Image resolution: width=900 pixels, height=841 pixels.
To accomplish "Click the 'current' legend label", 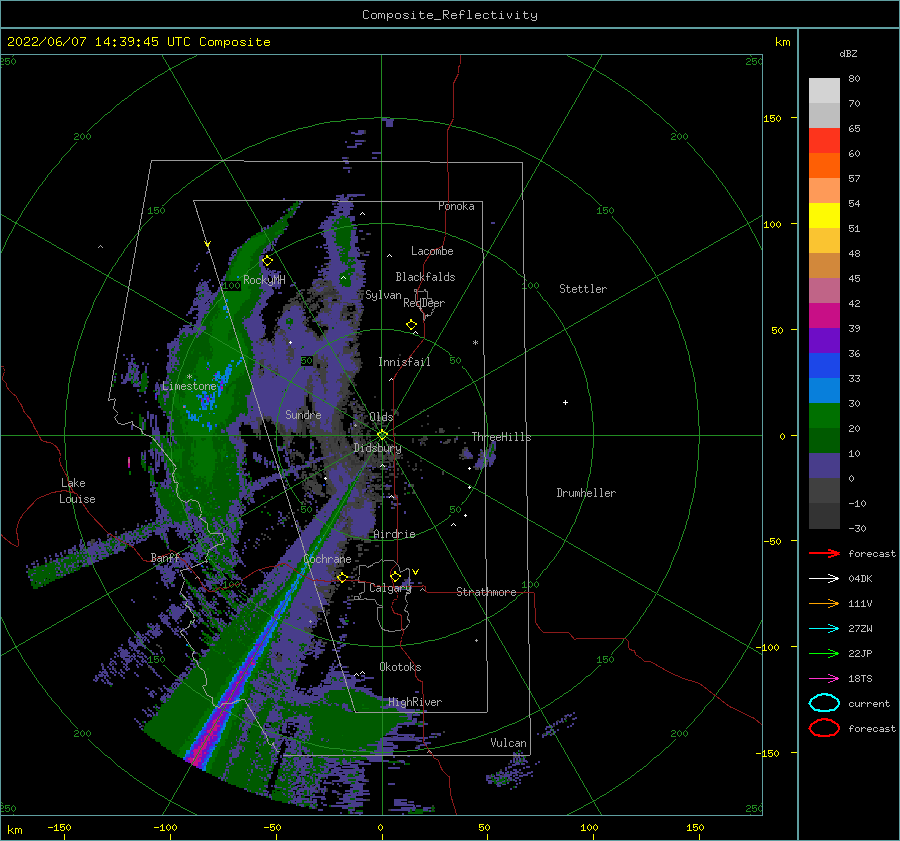I will pos(869,703).
